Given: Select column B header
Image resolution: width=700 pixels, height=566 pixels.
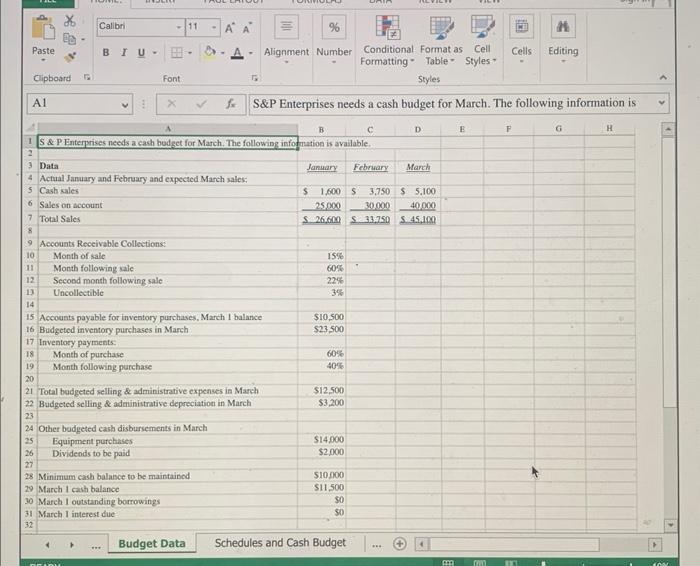Looking at the screenshot, I should point(321,129).
